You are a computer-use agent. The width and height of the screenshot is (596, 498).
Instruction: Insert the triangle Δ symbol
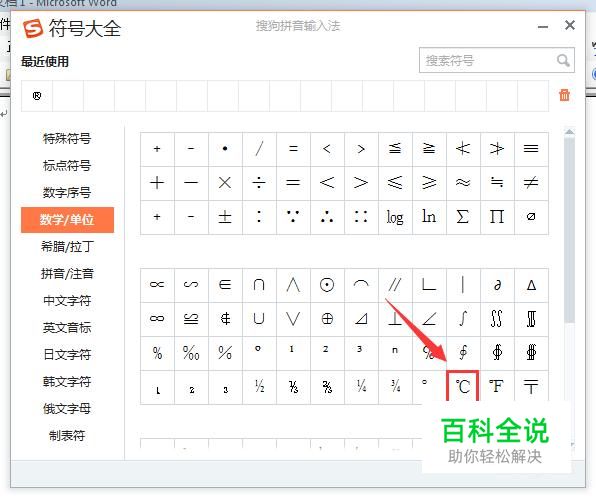[531, 285]
